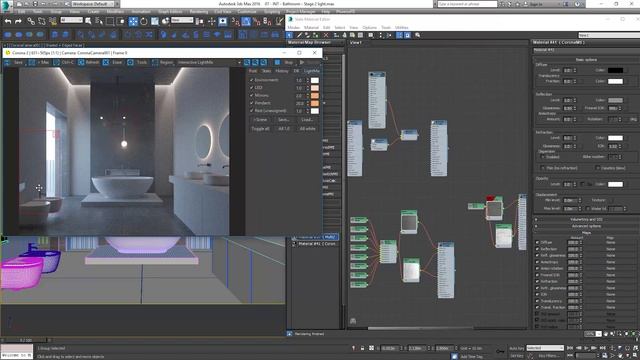Click the Refresh button in Corona frame buffer

89,62
